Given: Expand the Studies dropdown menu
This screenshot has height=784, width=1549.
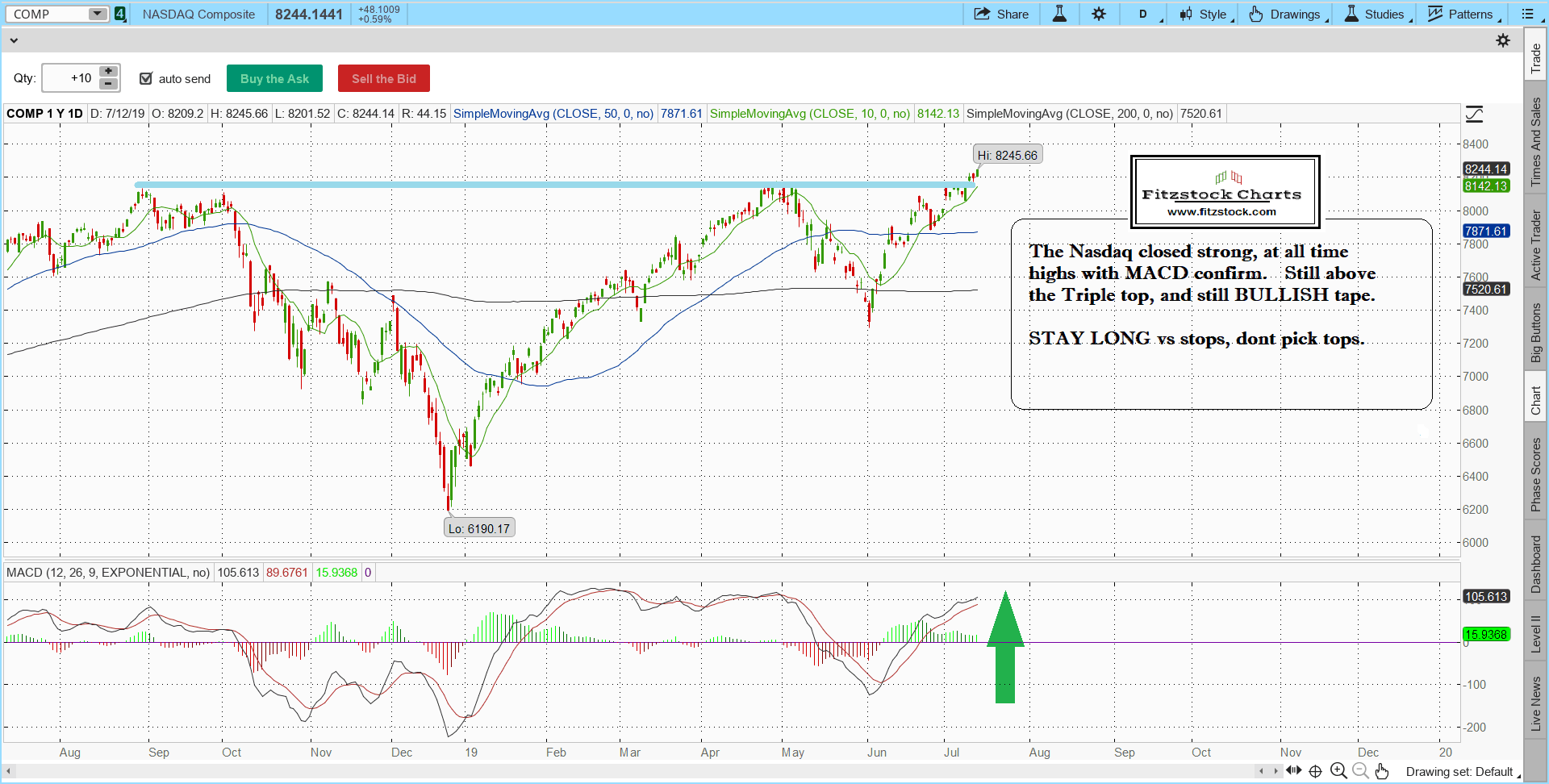Looking at the screenshot, I should point(1379,14).
